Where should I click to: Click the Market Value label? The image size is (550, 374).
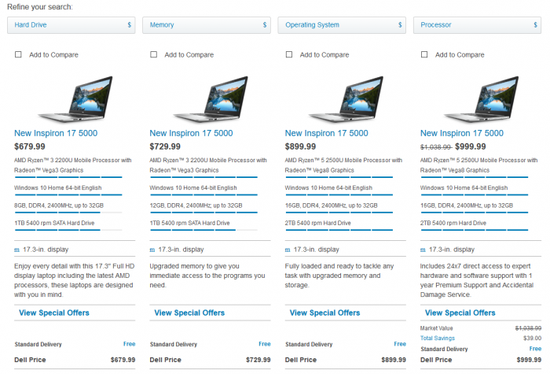tap(437, 328)
